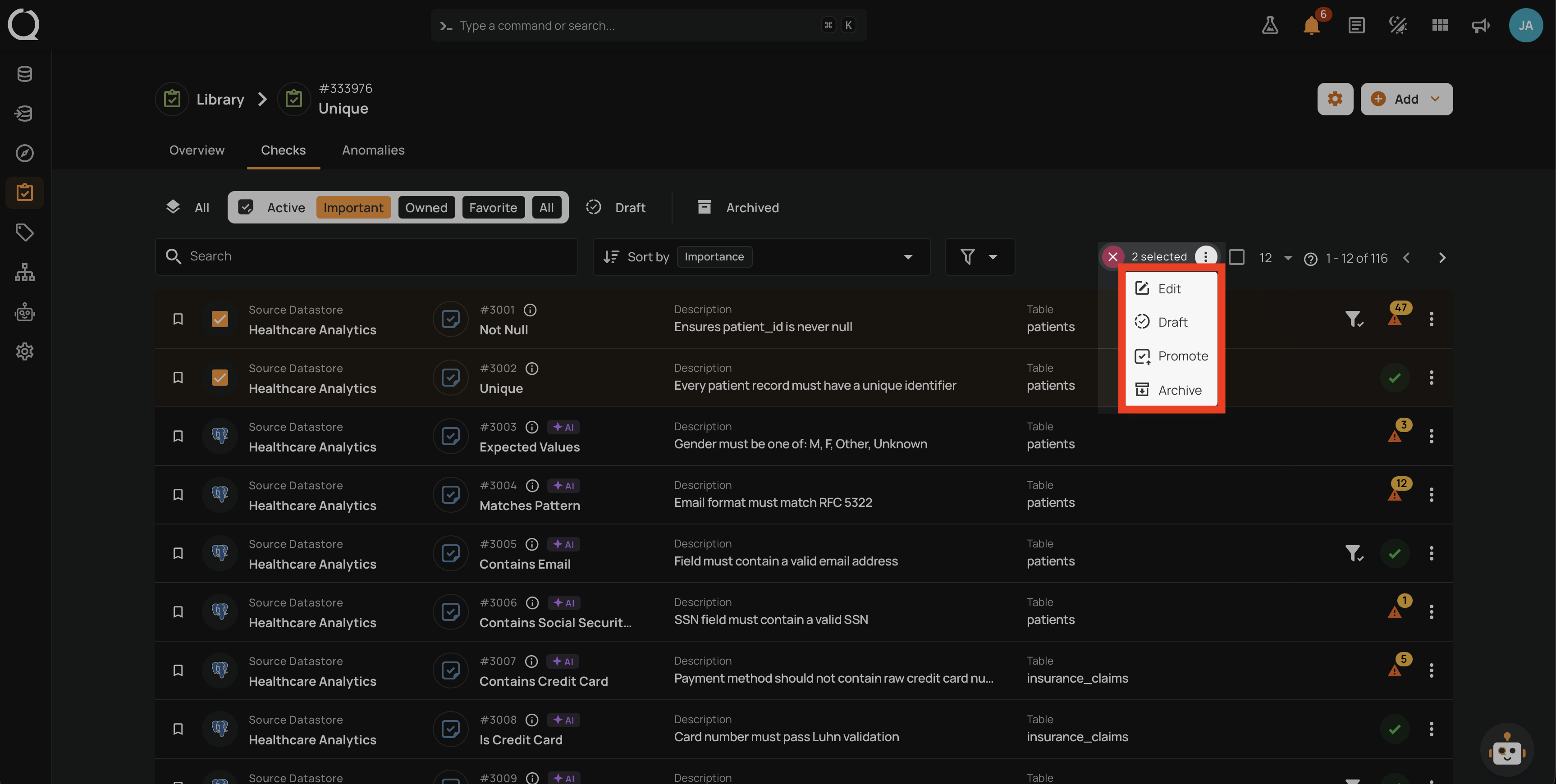
Task: Show All checks filter
Action: 188,208
